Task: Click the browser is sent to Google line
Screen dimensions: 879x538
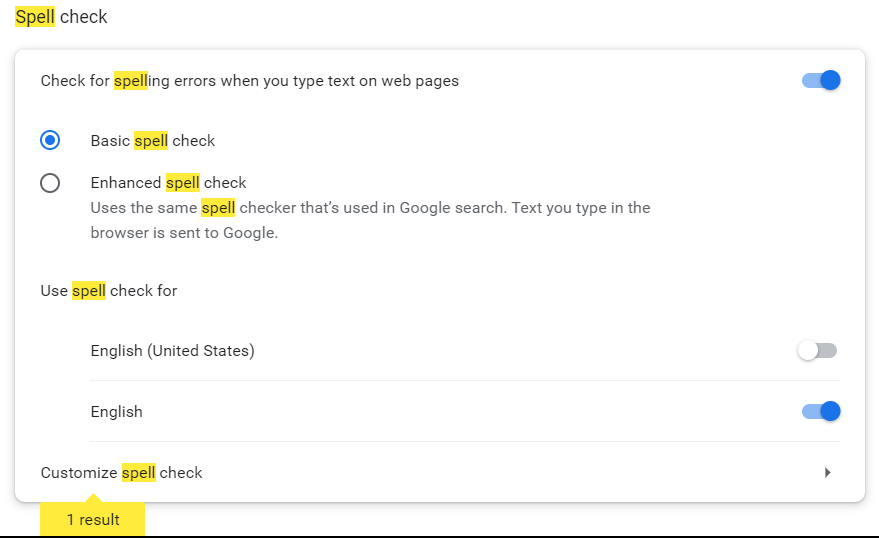Action: click(x=184, y=233)
